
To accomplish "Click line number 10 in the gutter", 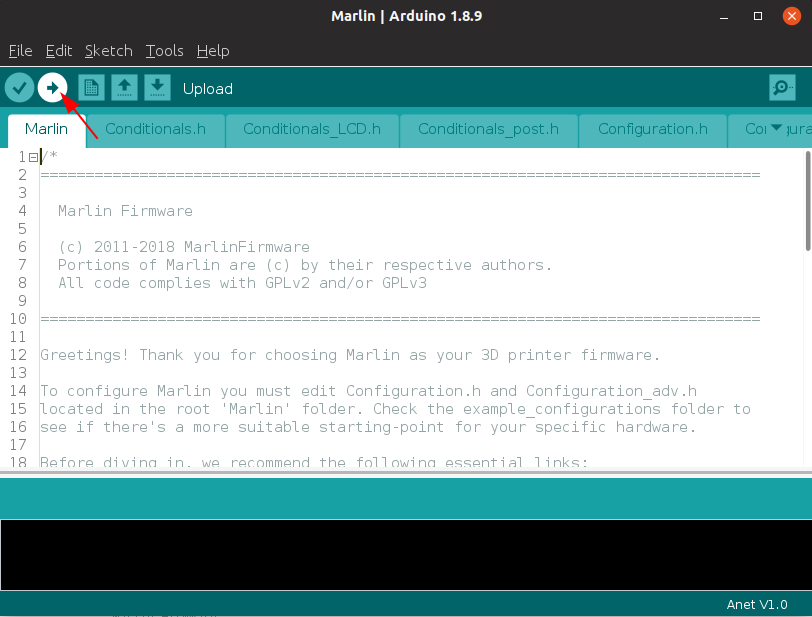I will coord(18,319).
